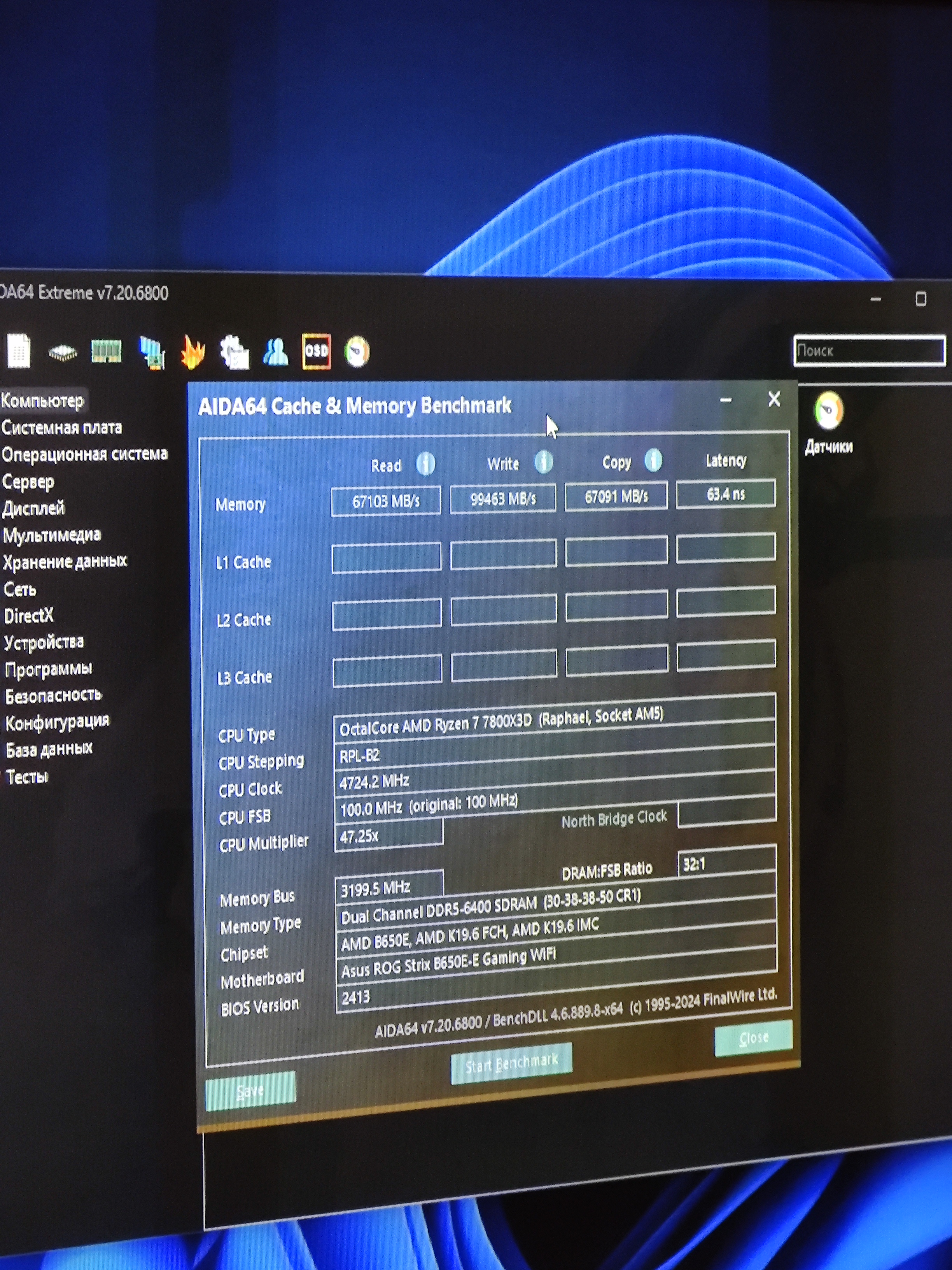Click the Save button

[x=250, y=1090]
